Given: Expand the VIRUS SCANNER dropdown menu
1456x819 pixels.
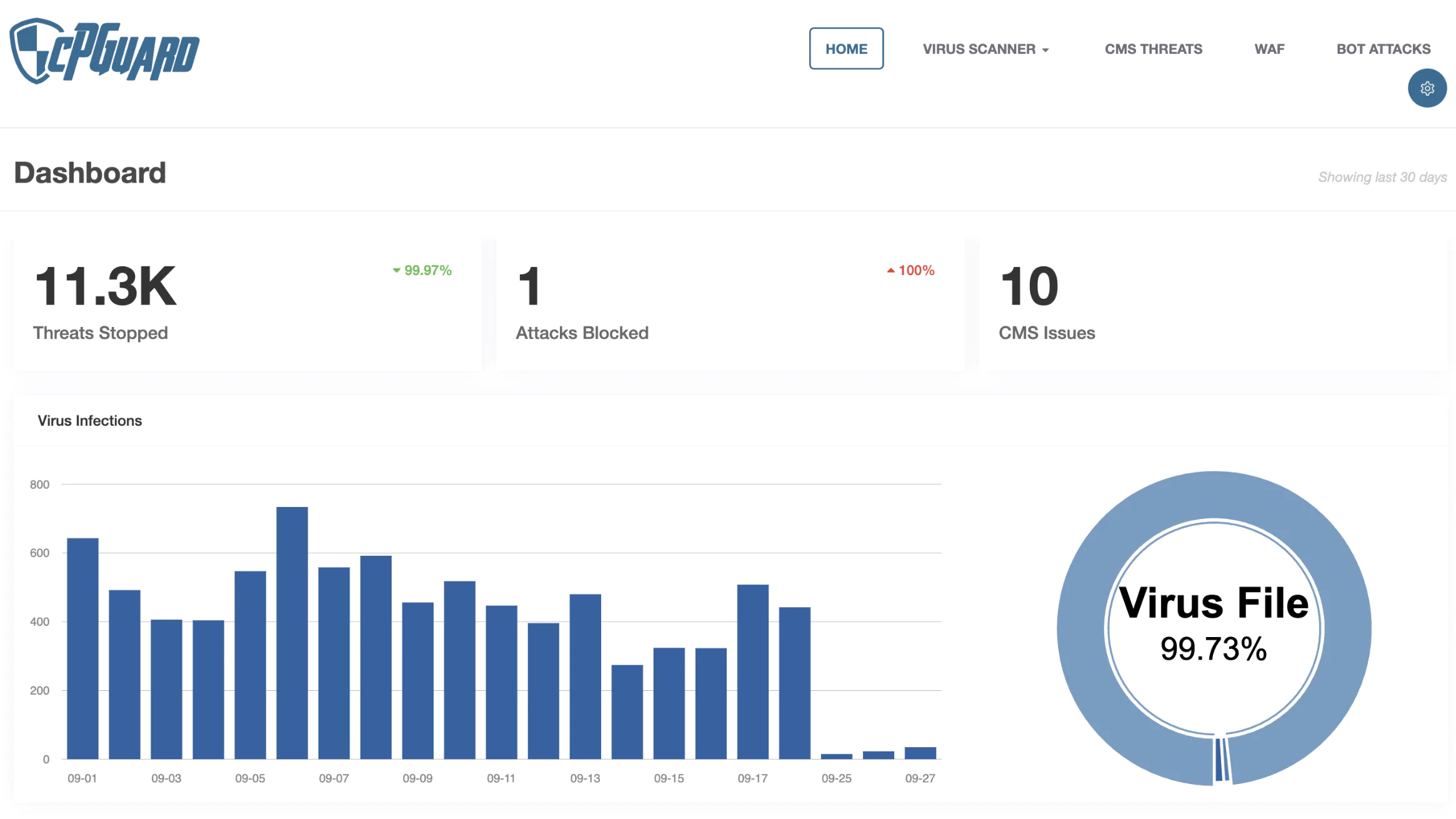Looking at the screenshot, I should point(985,49).
